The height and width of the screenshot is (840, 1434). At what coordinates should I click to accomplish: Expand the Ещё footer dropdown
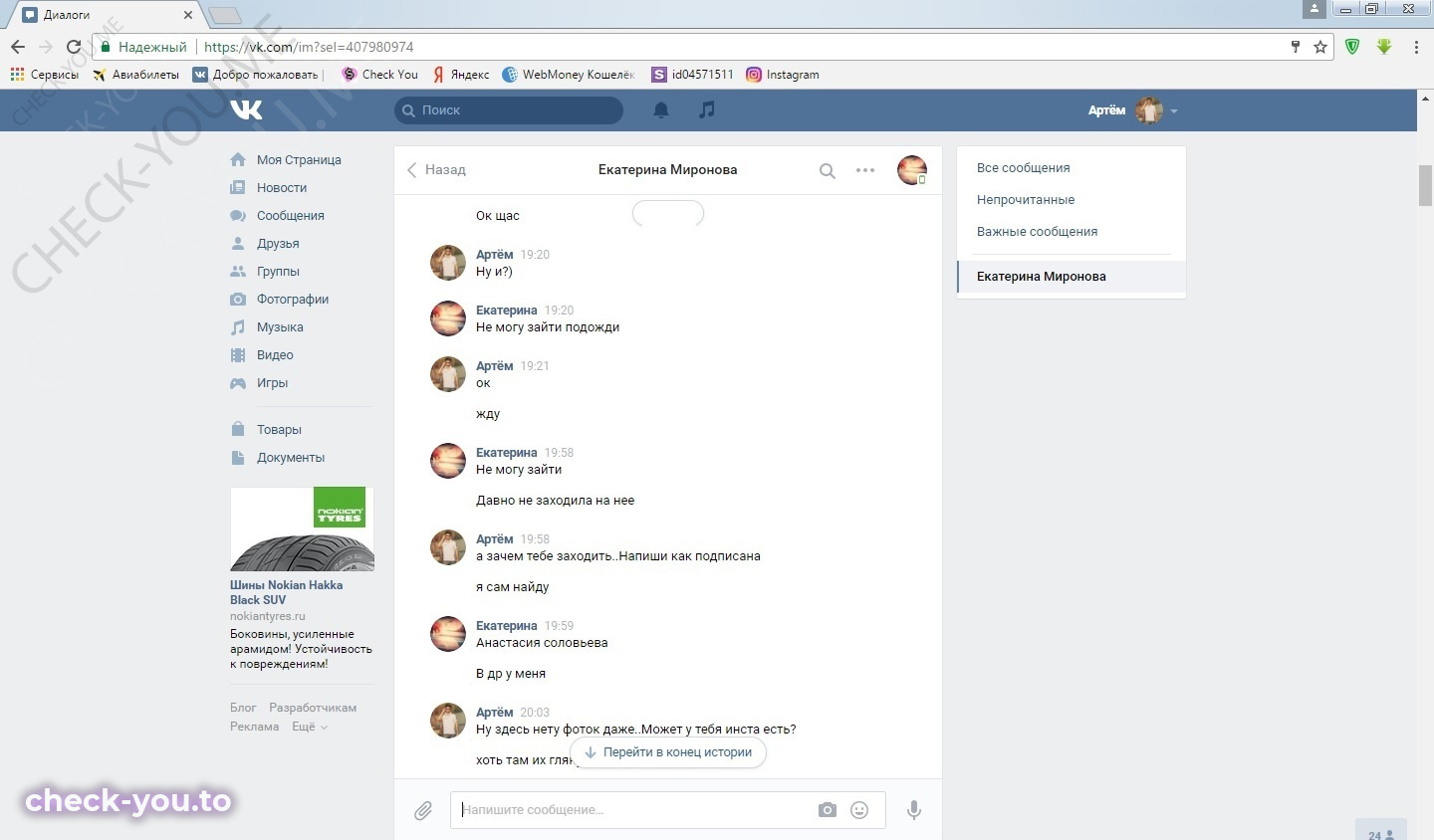[309, 727]
